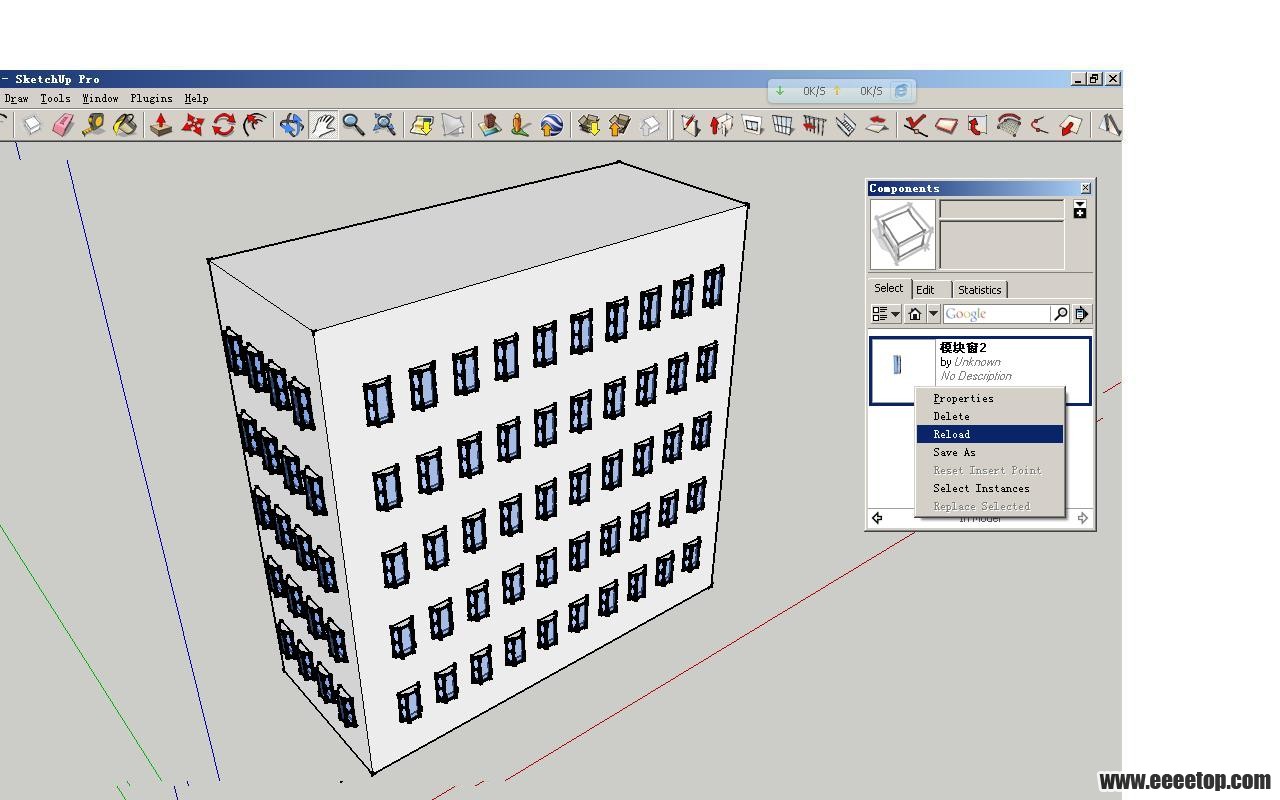This screenshot has width=1280, height=800.
Task: Click the Google search field in Components
Action: point(997,314)
